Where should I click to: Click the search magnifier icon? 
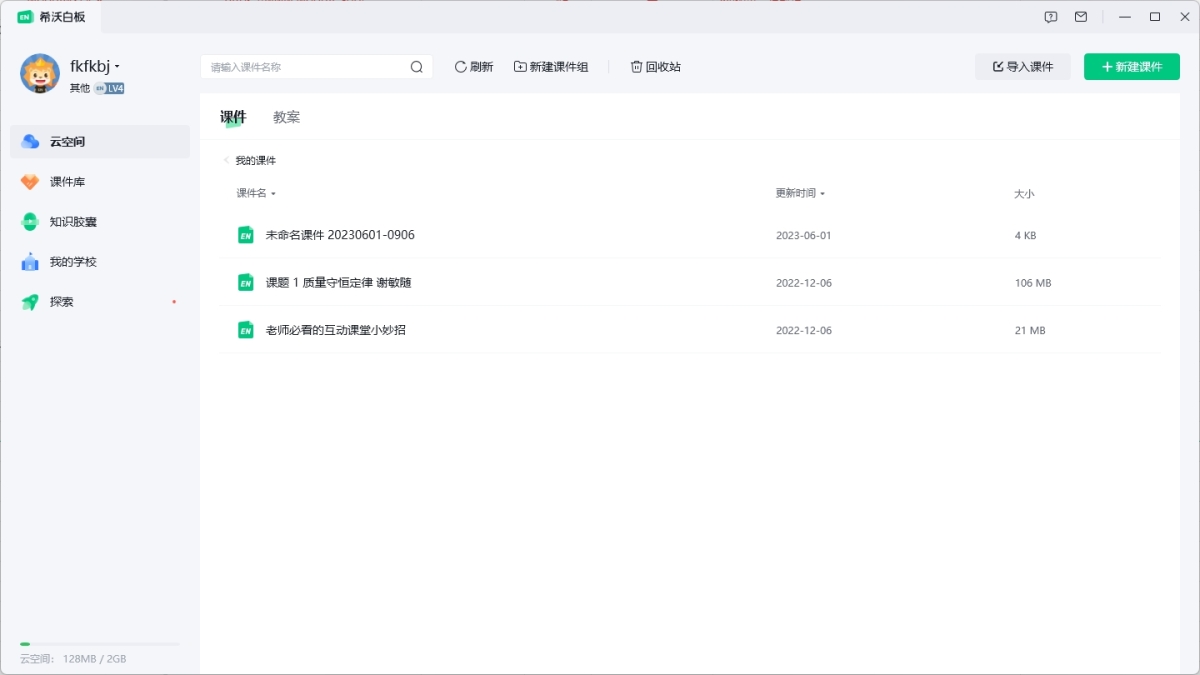pyautogui.click(x=417, y=67)
